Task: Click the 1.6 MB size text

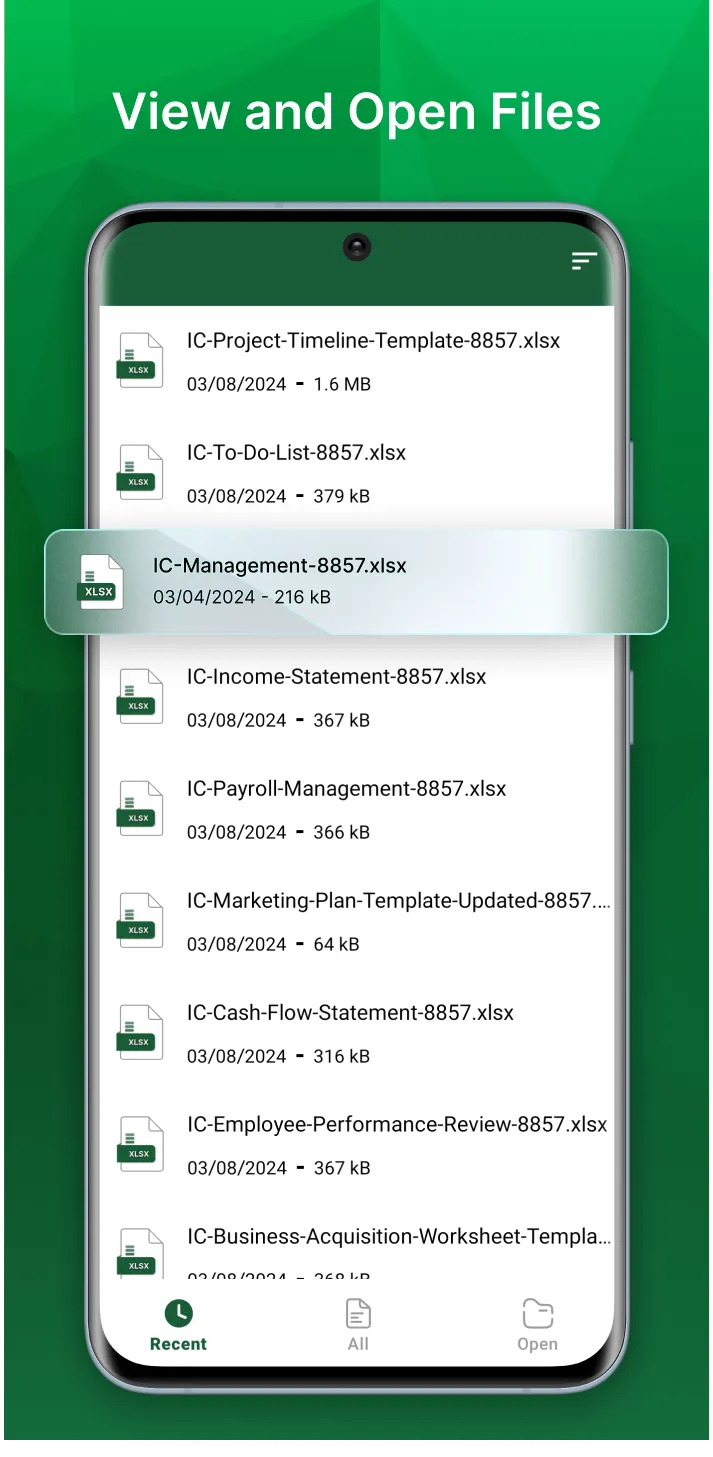Action: [x=342, y=384]
